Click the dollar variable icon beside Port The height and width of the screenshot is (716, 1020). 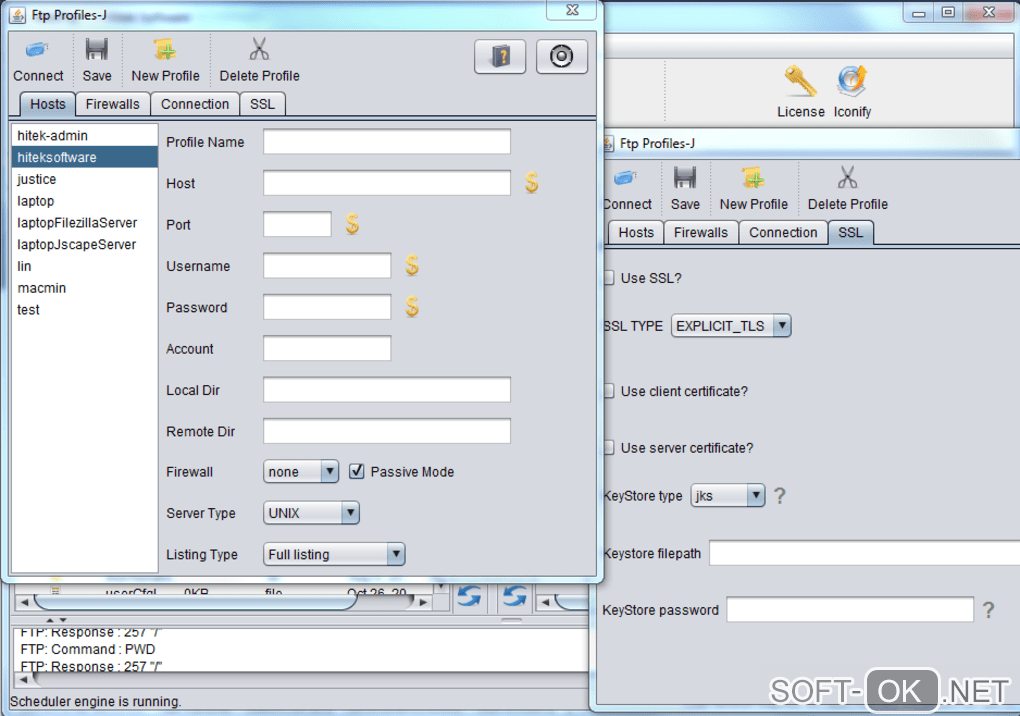click(352, 224)
